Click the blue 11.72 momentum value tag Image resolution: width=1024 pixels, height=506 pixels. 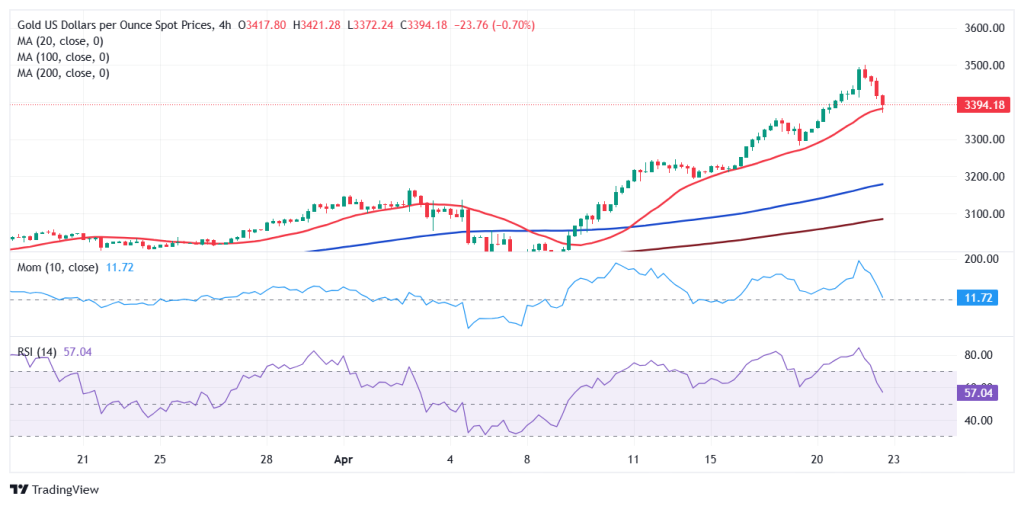coord(976,298)
